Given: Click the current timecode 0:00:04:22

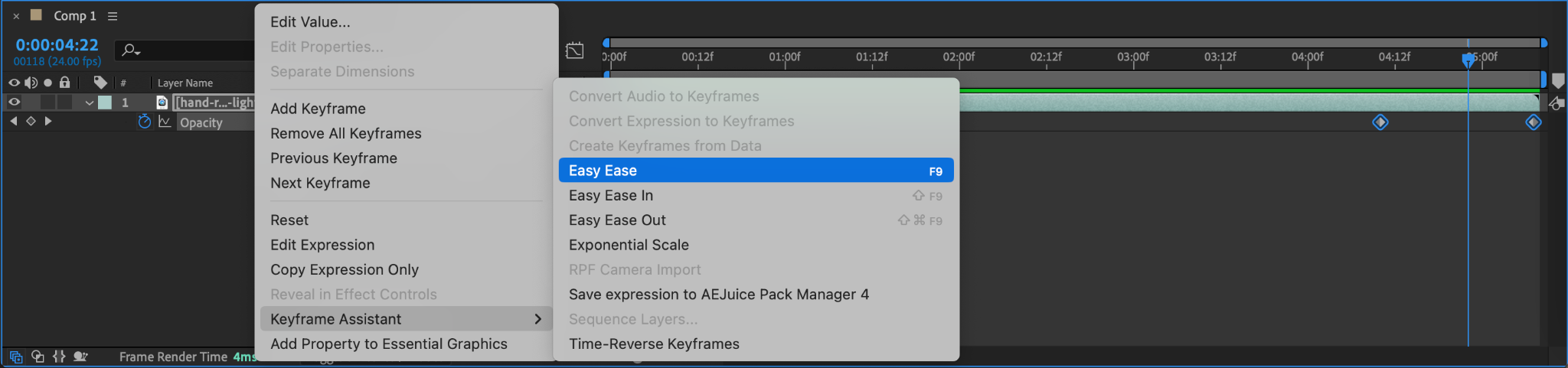Looking at the screenshot, I should point(57,45).
